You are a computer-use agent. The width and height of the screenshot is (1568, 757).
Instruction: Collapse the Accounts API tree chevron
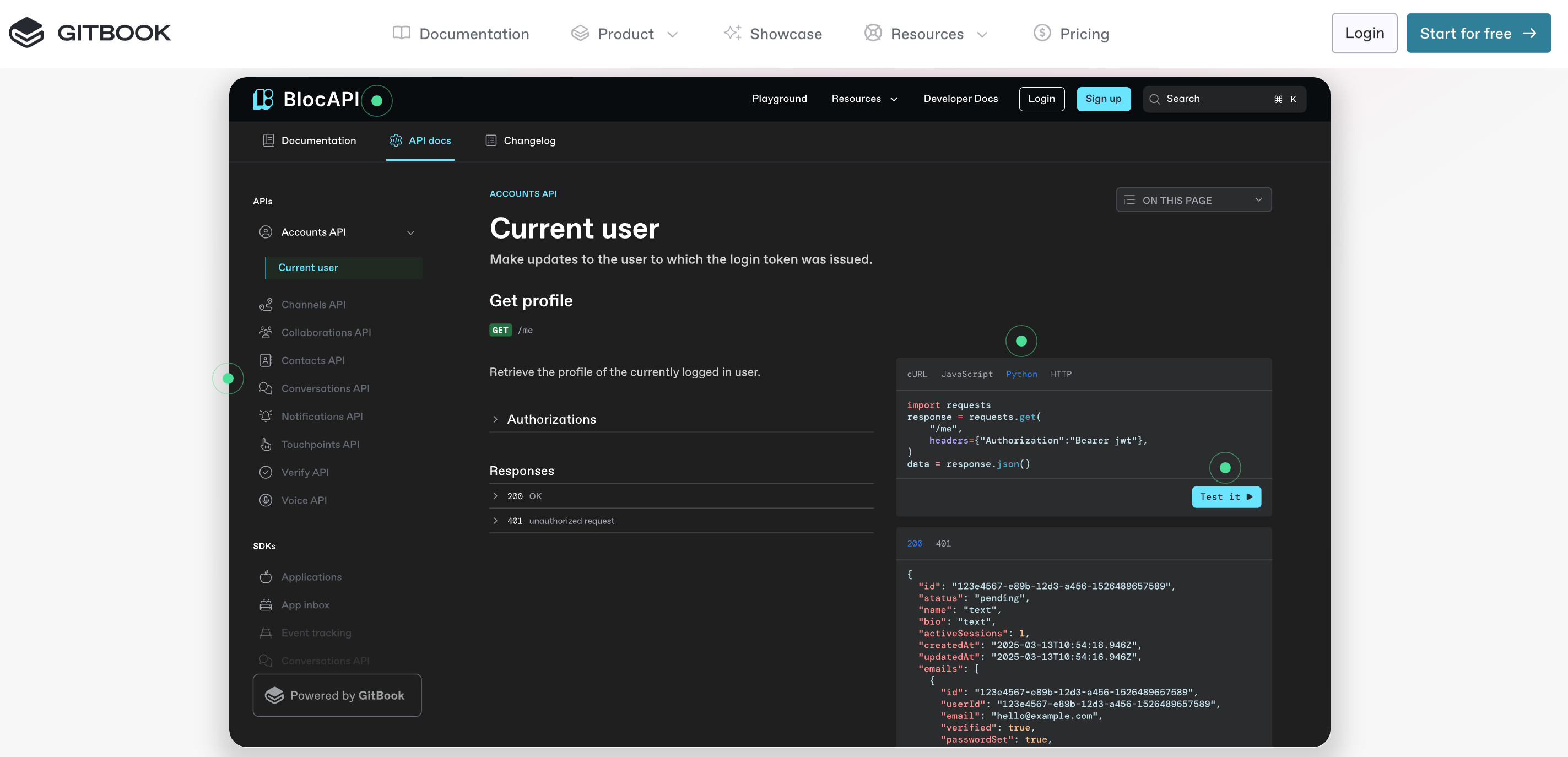(410, 232)
